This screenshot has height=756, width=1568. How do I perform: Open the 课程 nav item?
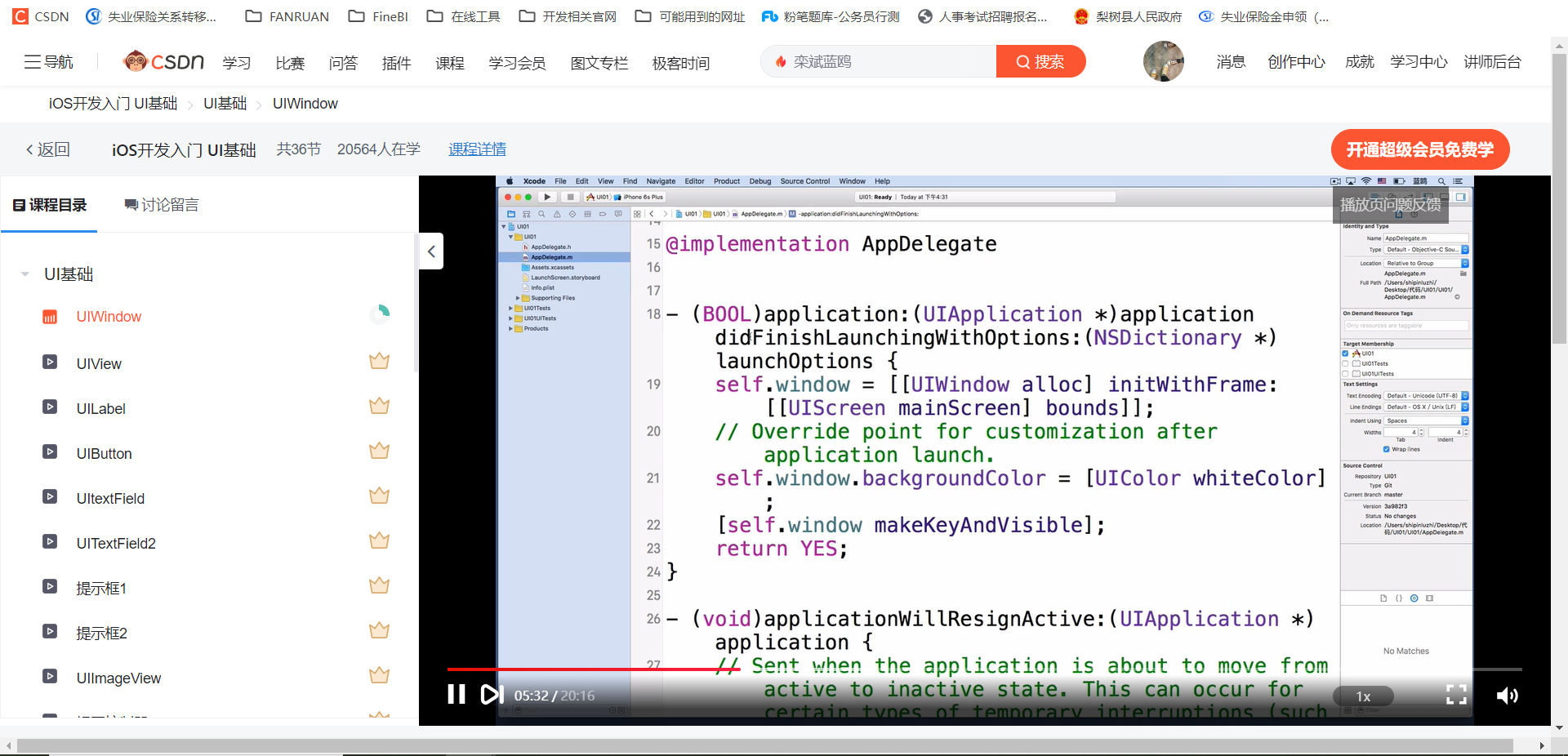450,63
